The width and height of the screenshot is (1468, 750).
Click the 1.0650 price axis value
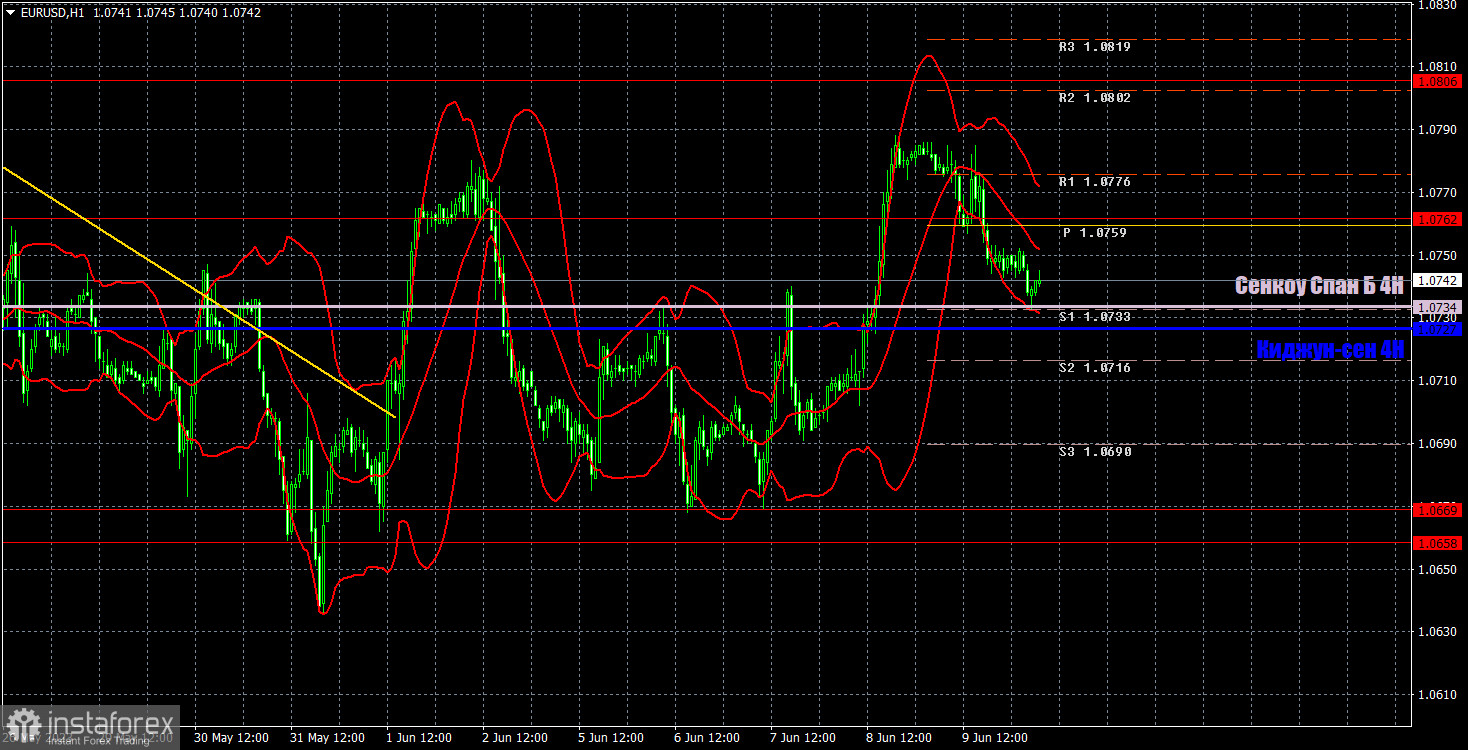point(1436,569)
